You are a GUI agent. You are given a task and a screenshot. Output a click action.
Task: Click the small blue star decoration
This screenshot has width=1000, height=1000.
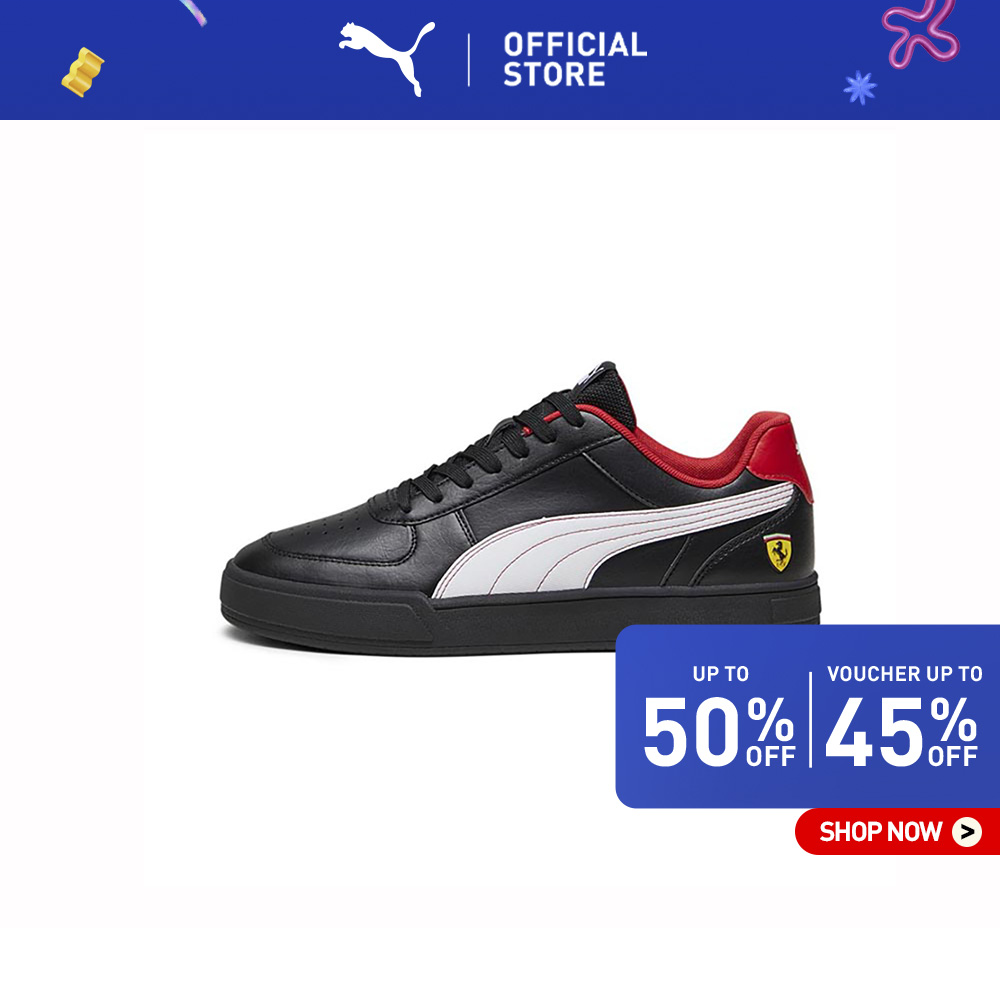point(860,87)
